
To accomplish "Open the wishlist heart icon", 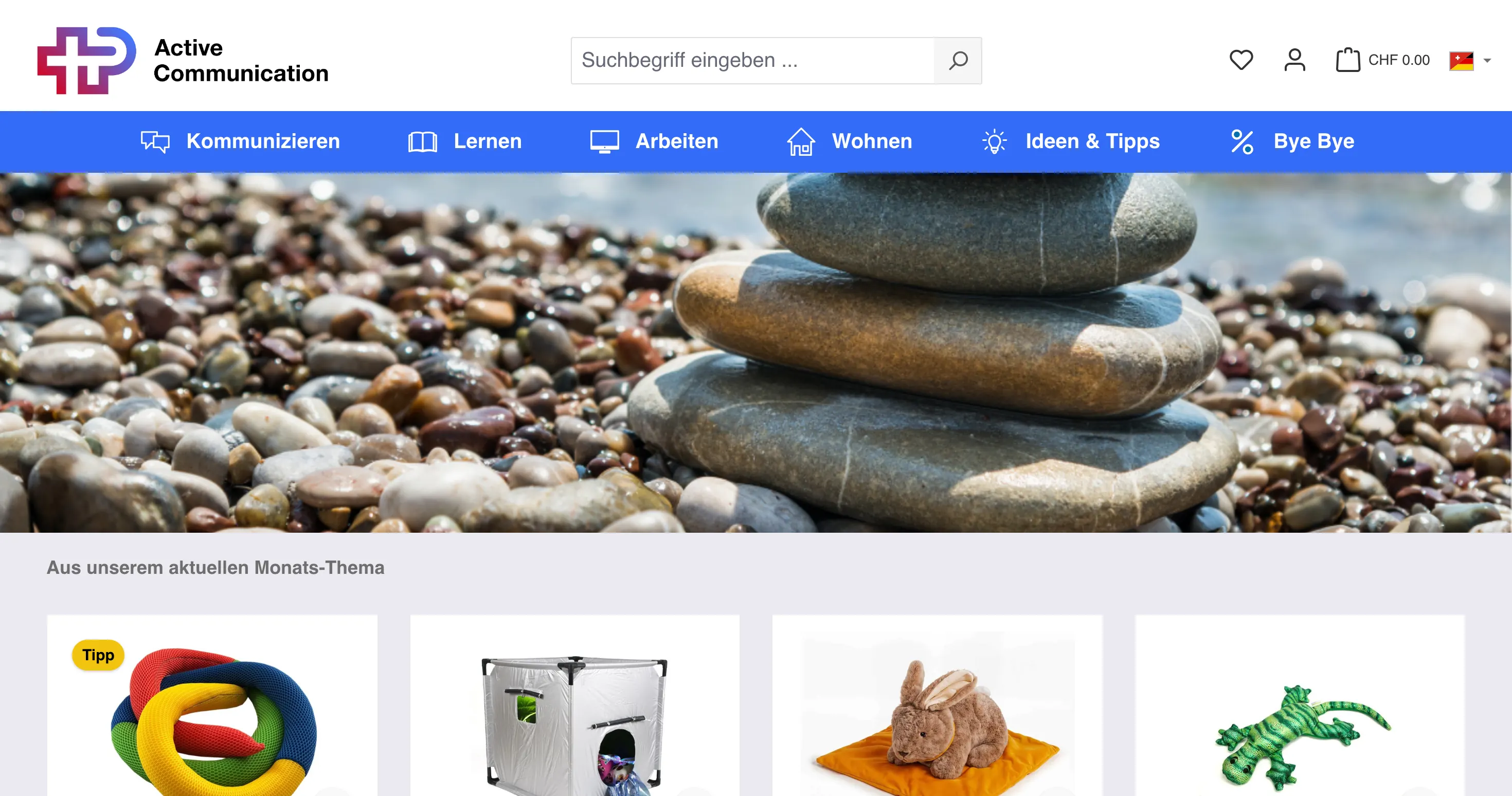I will click(x=1241, y=60).
